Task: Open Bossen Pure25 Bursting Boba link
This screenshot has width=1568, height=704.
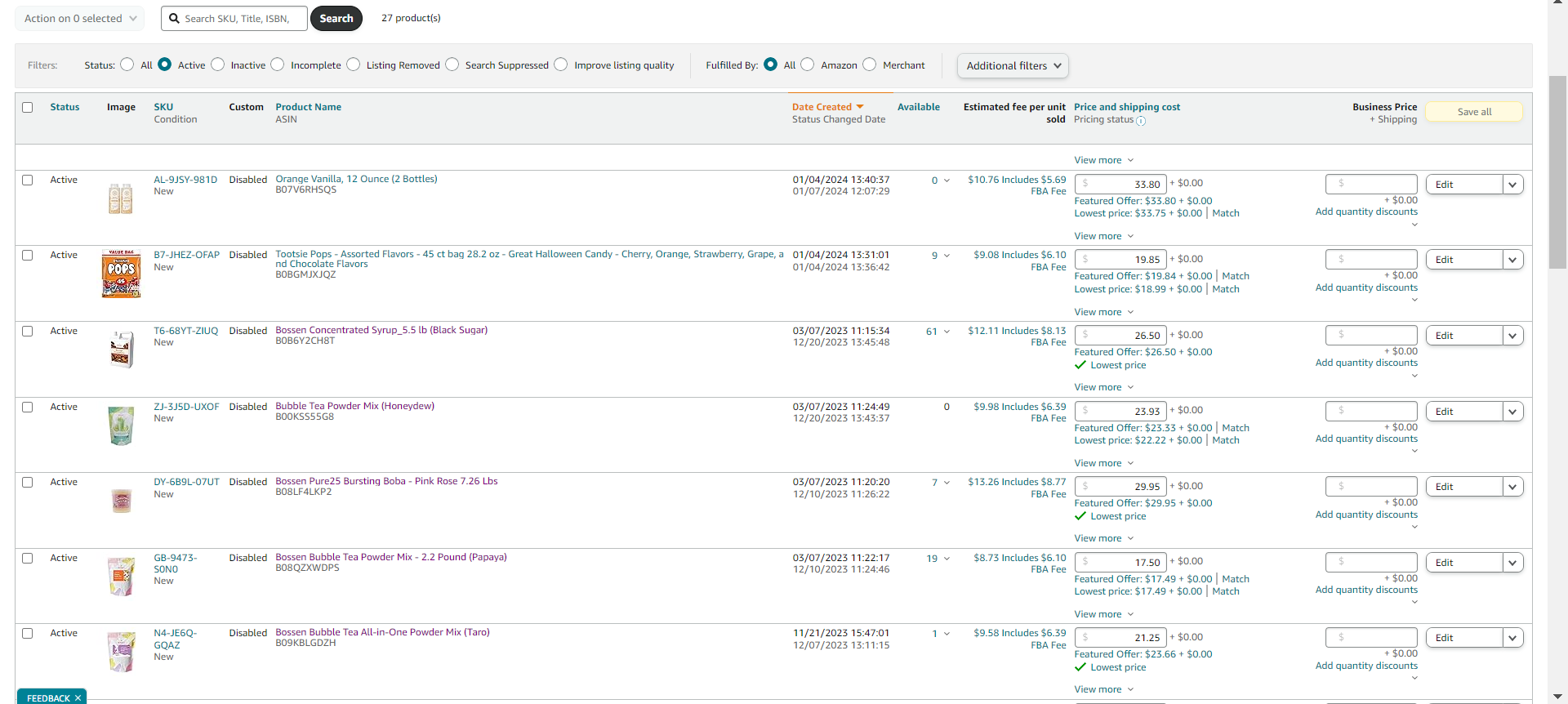Action: coord(386,481)
